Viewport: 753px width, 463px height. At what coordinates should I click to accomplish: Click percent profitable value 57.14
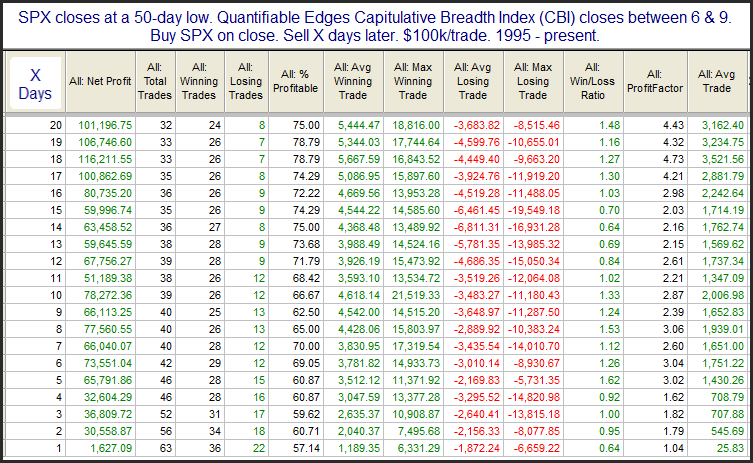pos(306,448)
